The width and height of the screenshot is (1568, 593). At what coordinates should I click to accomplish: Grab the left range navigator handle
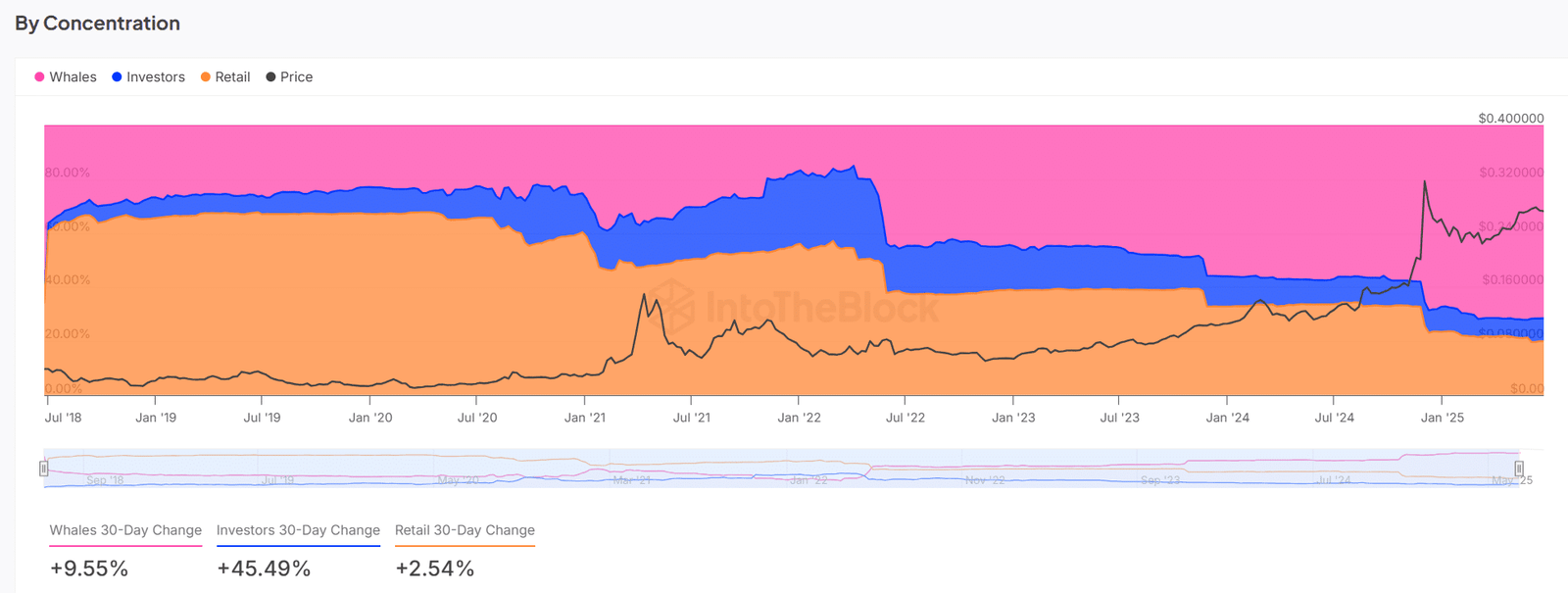(x=44, y=469)
